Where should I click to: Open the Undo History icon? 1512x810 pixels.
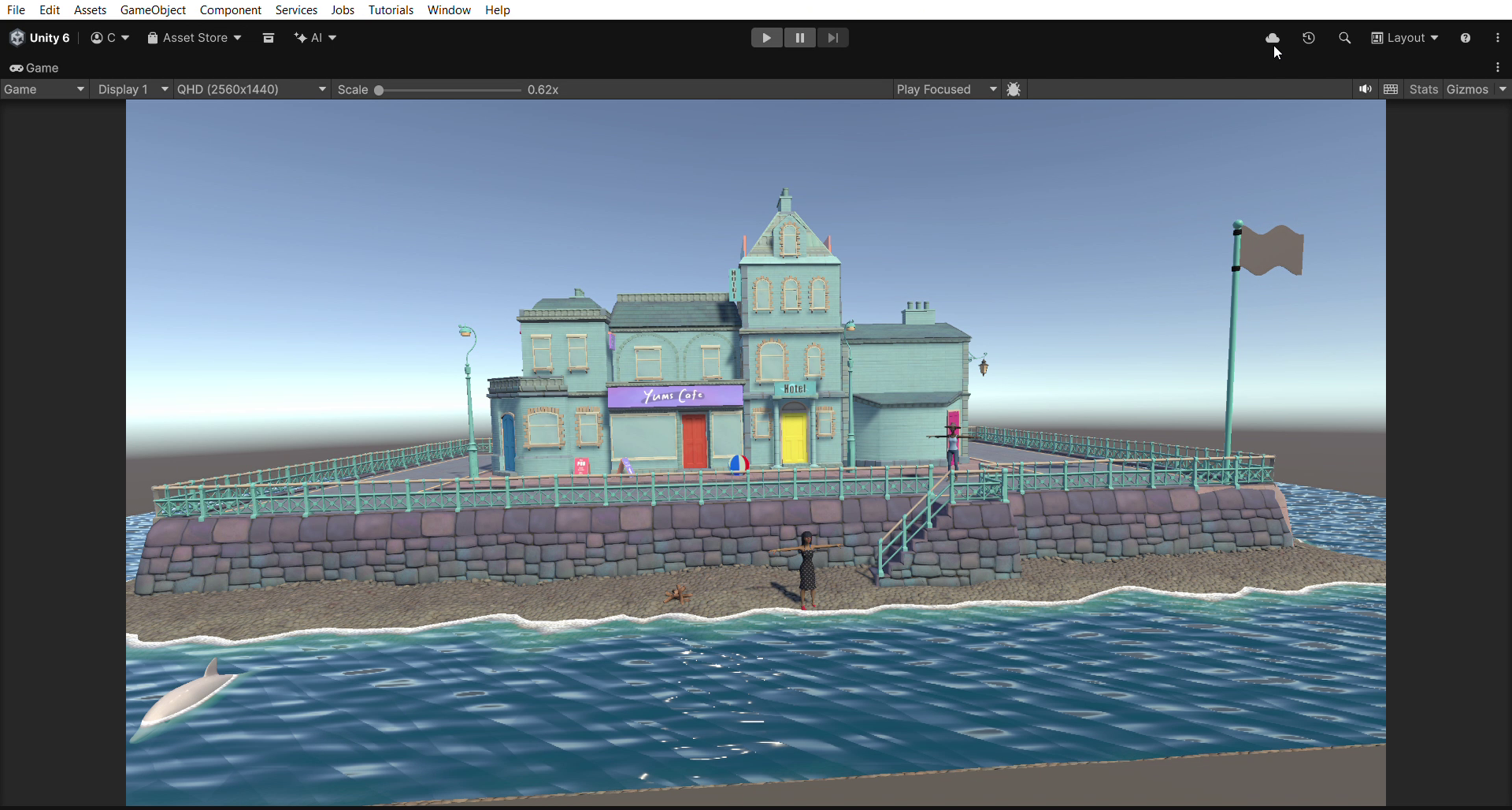(x=1309, y=38)
